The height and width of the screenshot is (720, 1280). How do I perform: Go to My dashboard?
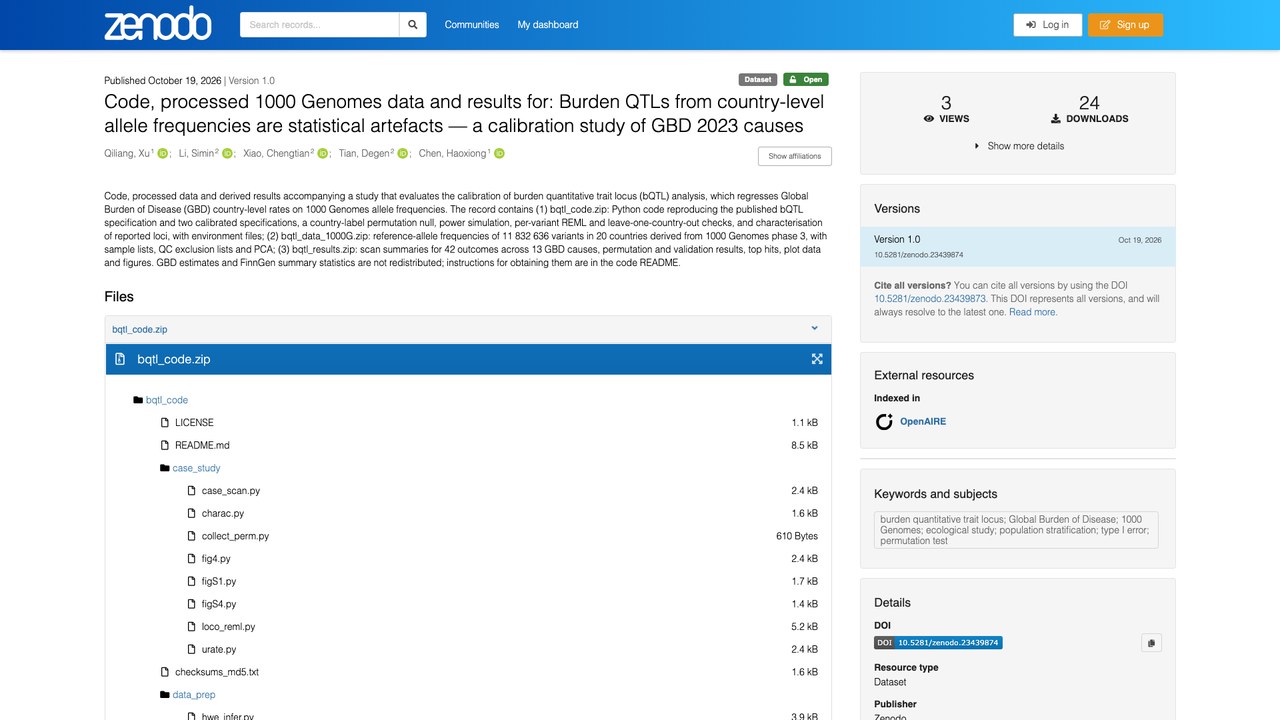pyautogui.click(x=548, y=25)
